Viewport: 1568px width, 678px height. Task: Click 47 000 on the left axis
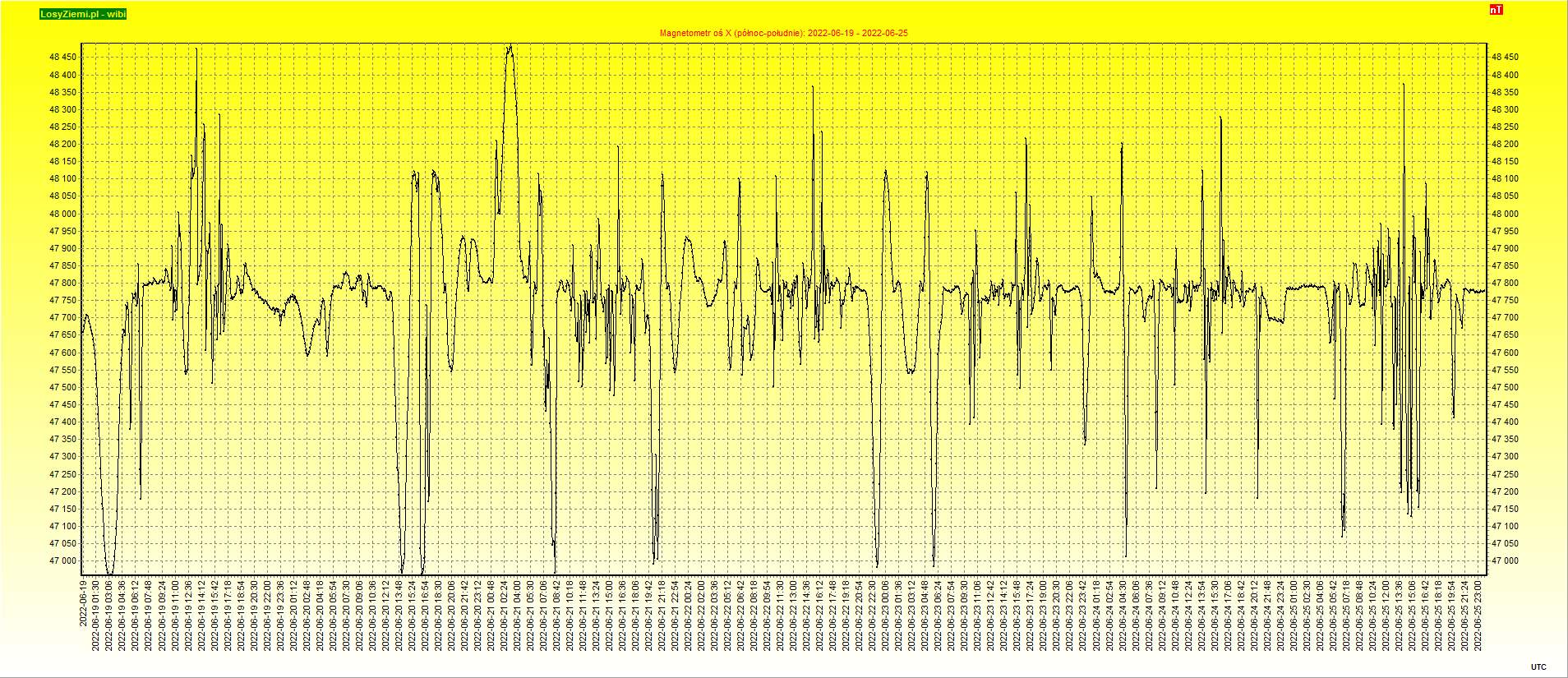(63, 561)
